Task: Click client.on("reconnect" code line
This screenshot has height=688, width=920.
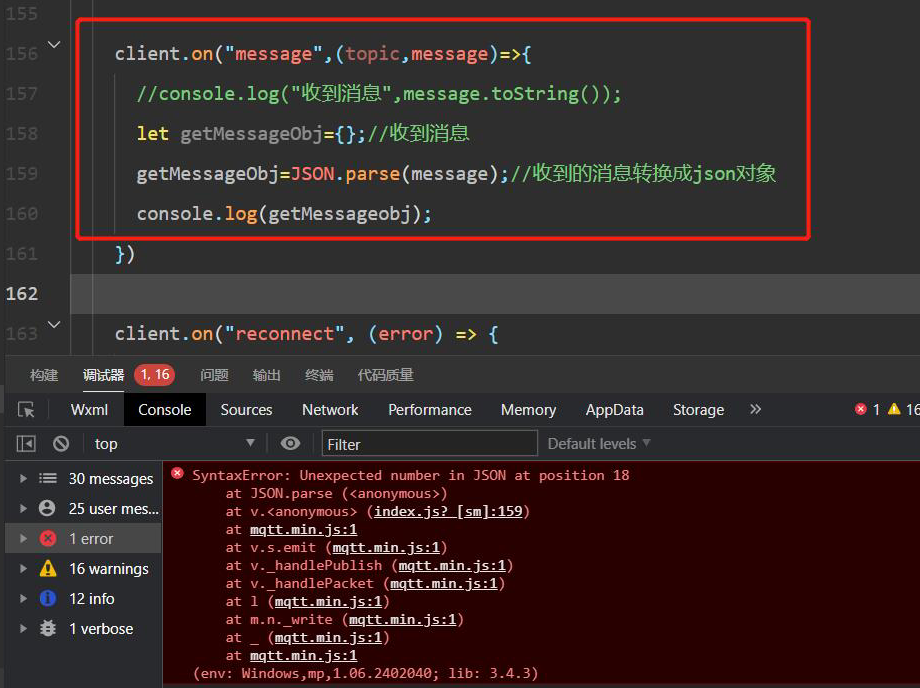Action: [306, 334]
